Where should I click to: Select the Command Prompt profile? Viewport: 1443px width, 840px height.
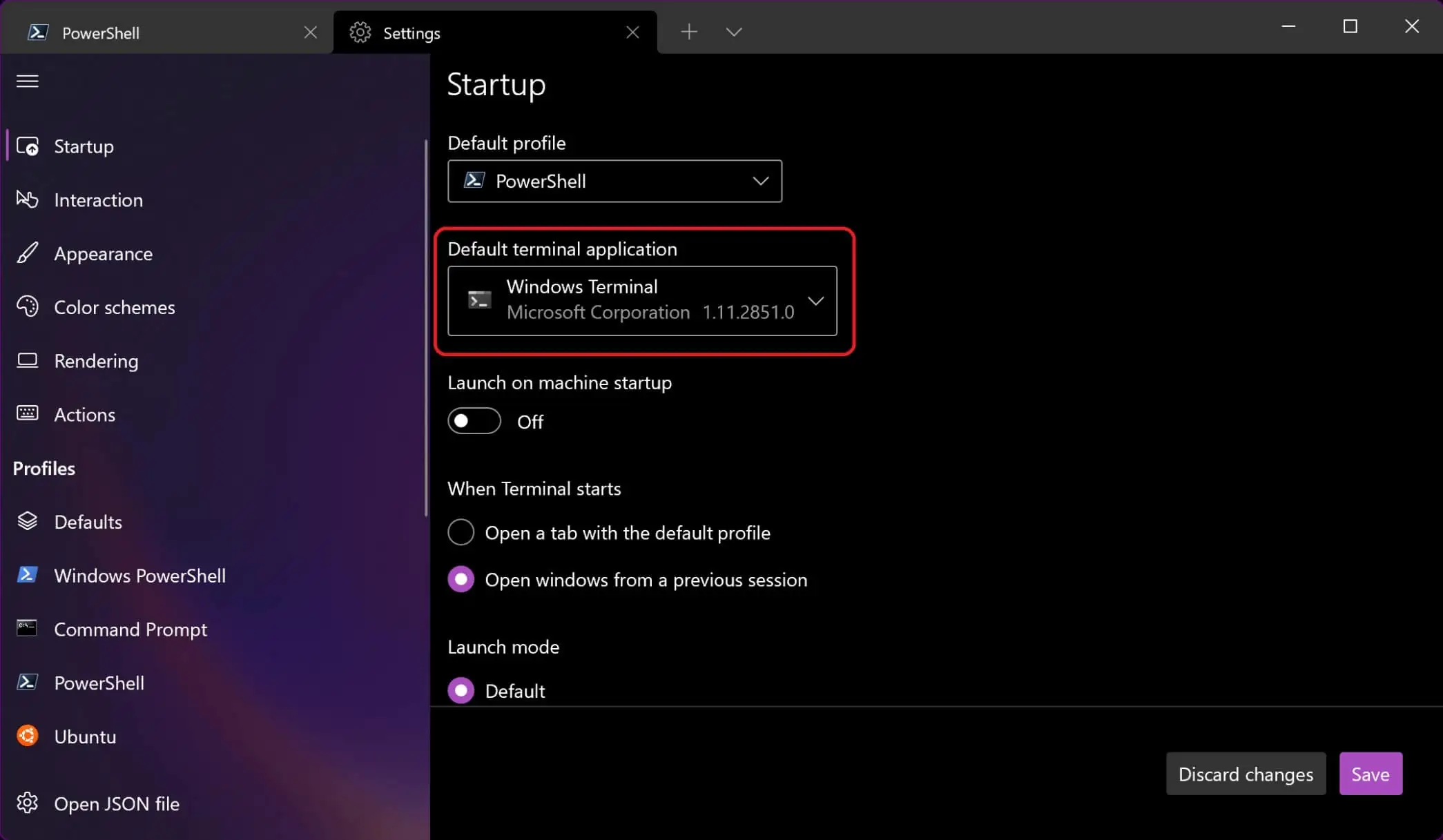click(x=130, y=629)
